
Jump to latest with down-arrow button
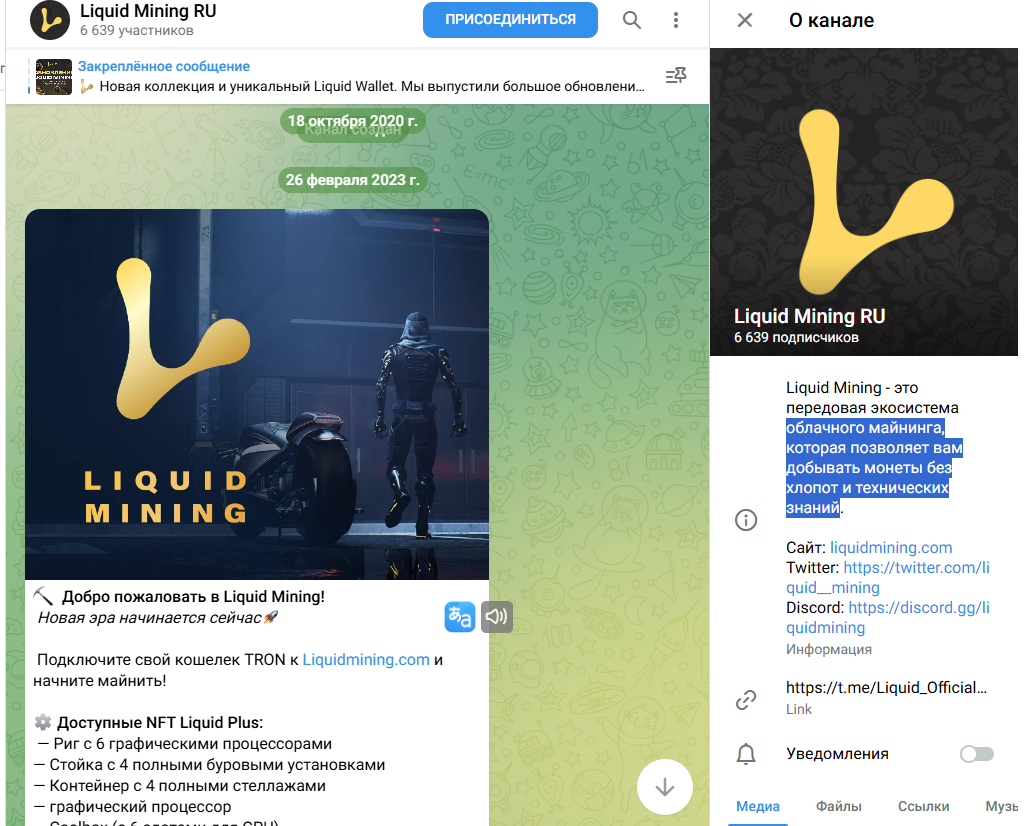coord(665,787)
